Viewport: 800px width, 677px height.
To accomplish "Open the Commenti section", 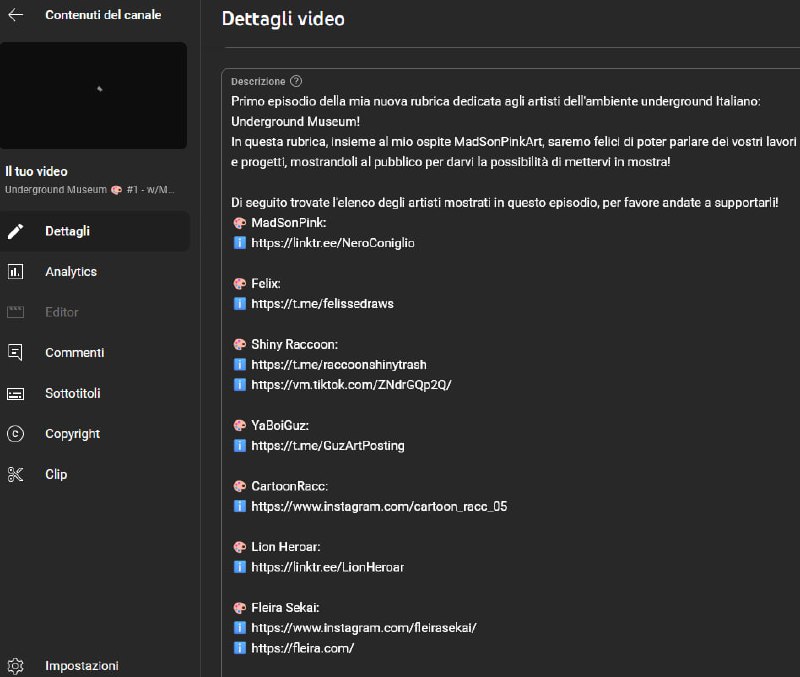I will tap(74, 353).
